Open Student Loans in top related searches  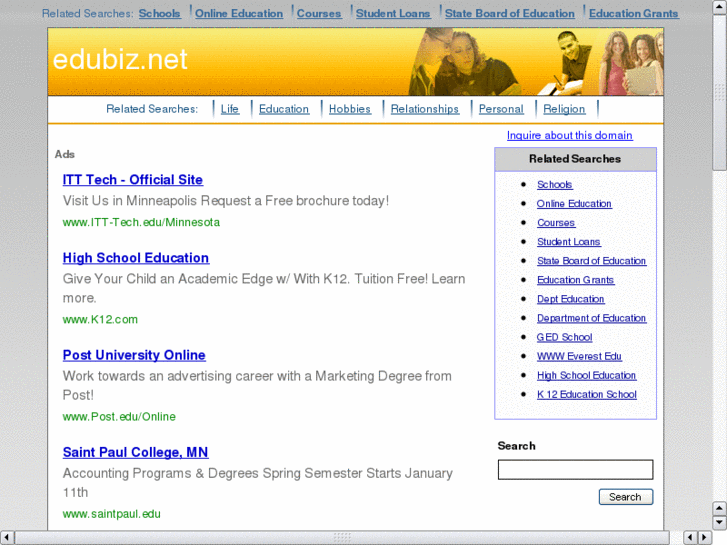click(x=393, y=13)
